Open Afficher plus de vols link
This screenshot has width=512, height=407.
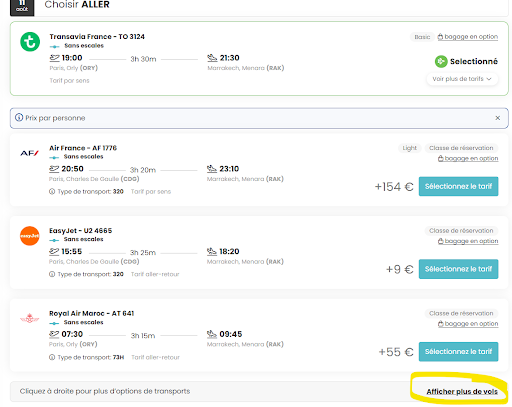coord(462,392)
